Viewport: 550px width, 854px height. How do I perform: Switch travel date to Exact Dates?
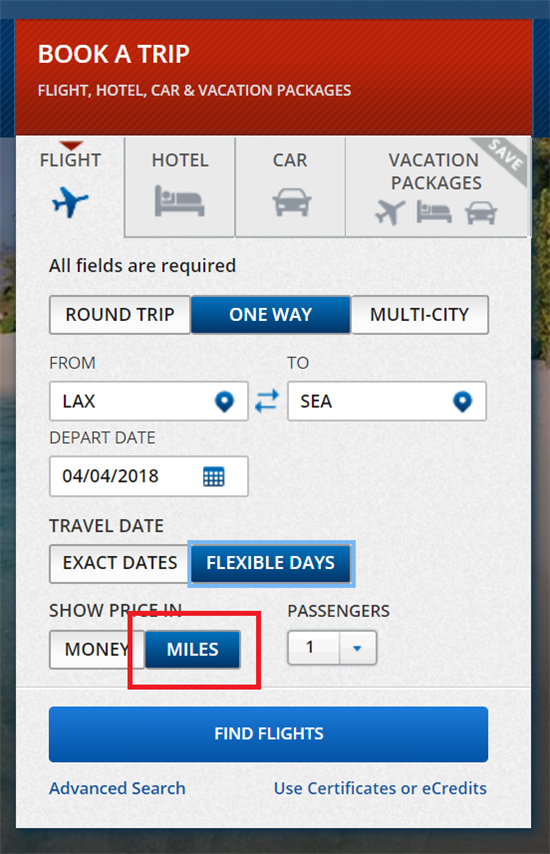[x=119, y=563]
